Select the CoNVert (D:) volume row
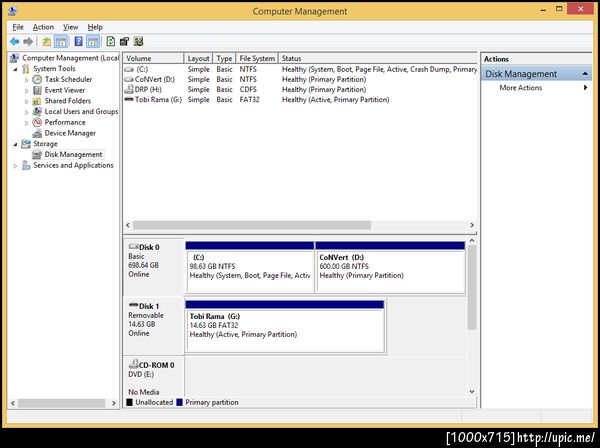 pyautogui.click(x=300, y=79)
